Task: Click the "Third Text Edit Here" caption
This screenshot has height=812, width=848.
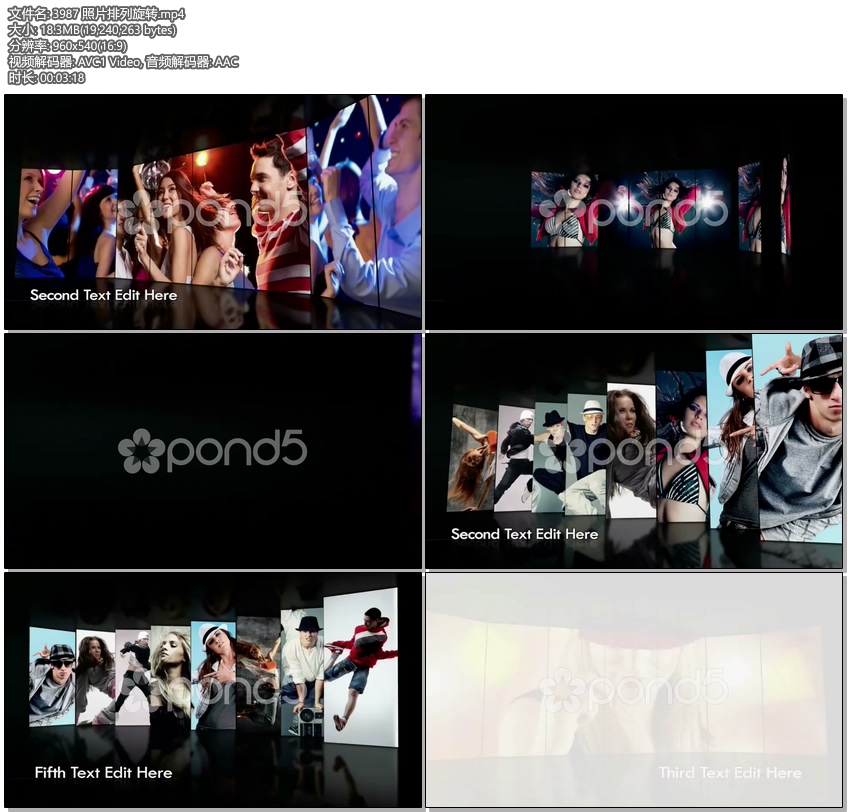Action: click(x=730, y=773)
